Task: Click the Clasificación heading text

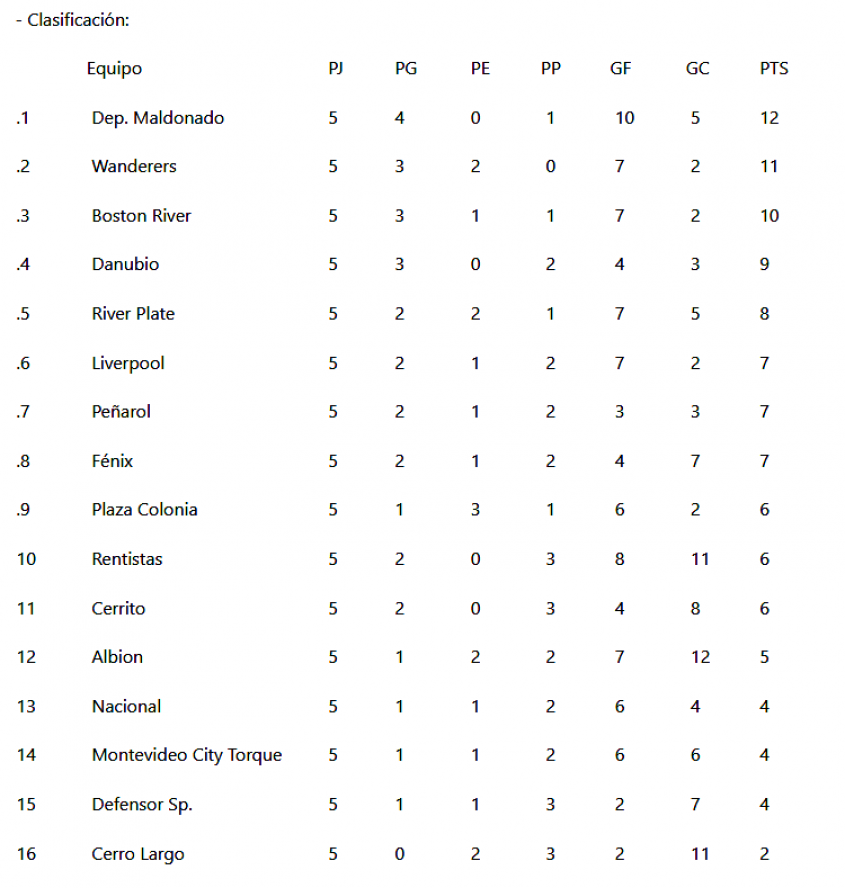Action: click(78, 20)
